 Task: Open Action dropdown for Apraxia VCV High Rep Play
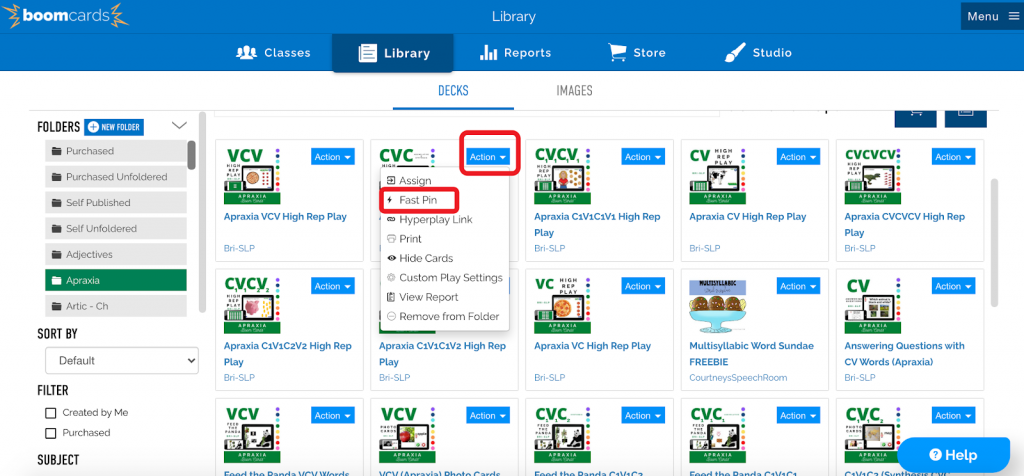pyautogui.click(x=333, y=157)
